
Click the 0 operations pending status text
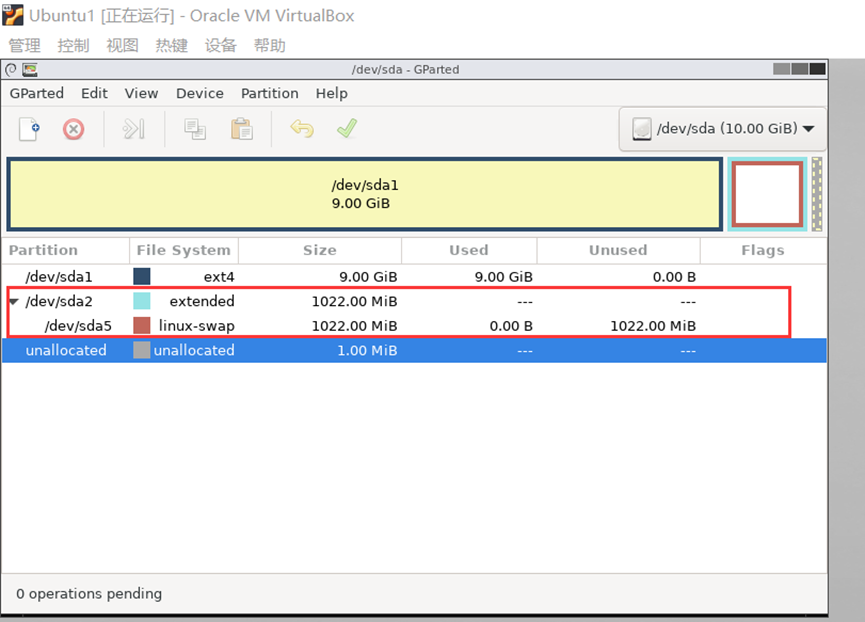[x=89, y=594]
